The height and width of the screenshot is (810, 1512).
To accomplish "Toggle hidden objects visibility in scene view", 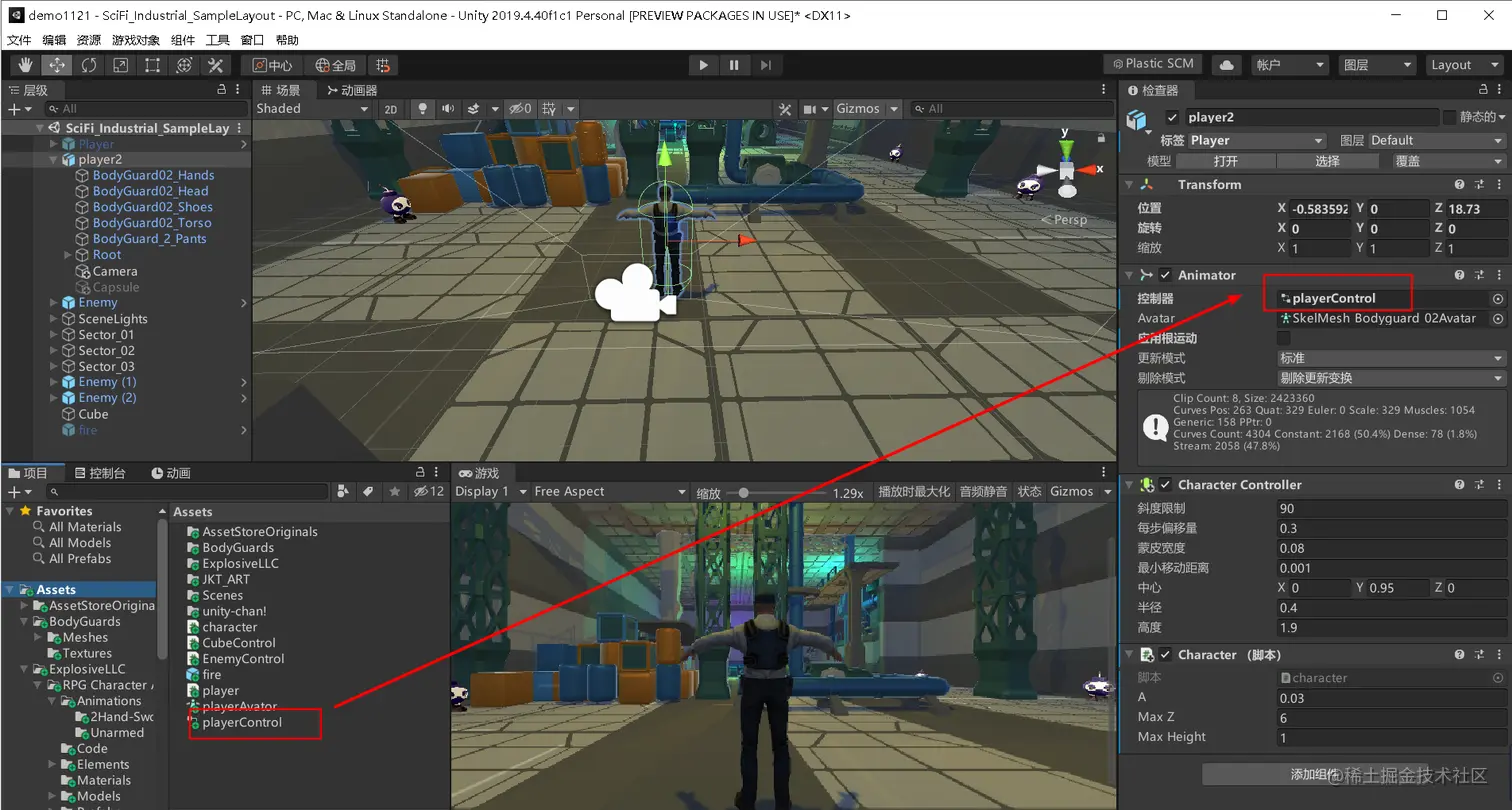I will coord(521,109).
